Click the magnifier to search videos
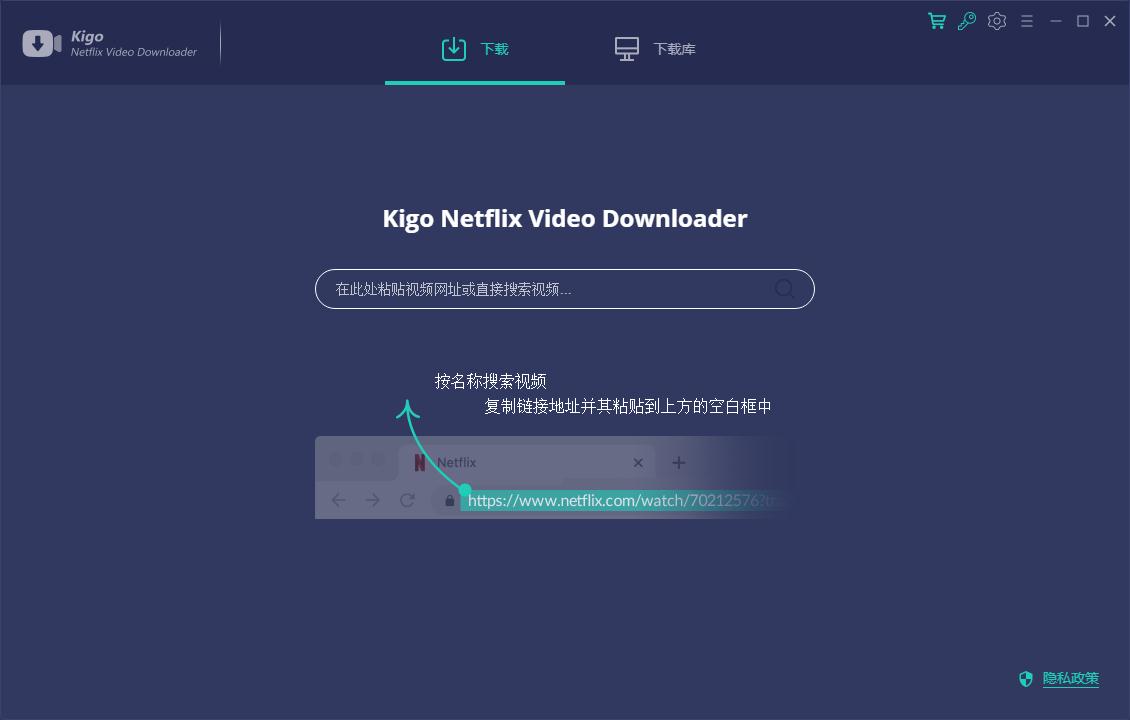The image size is (1130, 720). click(x=784, y=289)
